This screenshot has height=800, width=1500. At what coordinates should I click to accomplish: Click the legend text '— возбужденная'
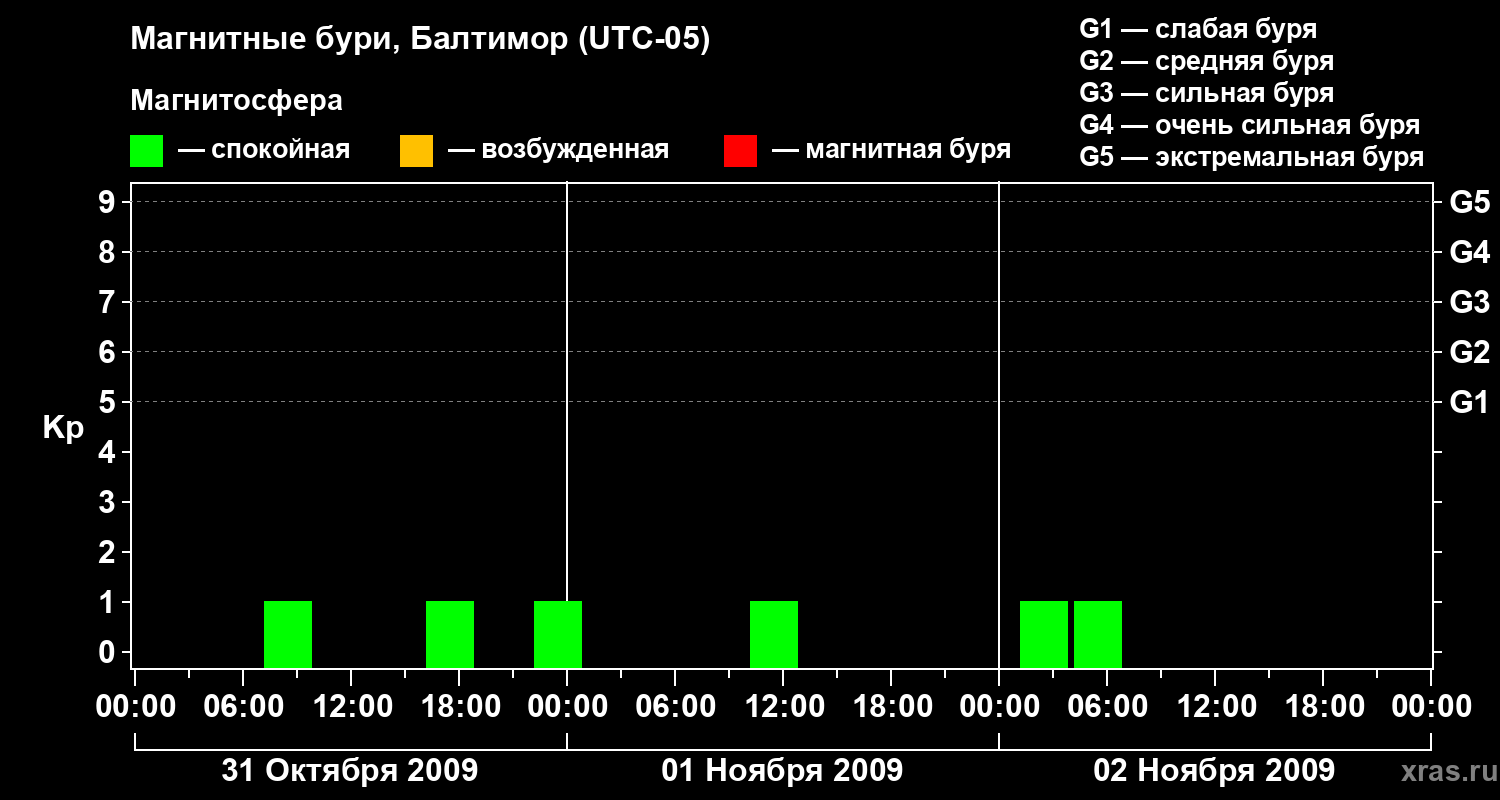[558, 150]
